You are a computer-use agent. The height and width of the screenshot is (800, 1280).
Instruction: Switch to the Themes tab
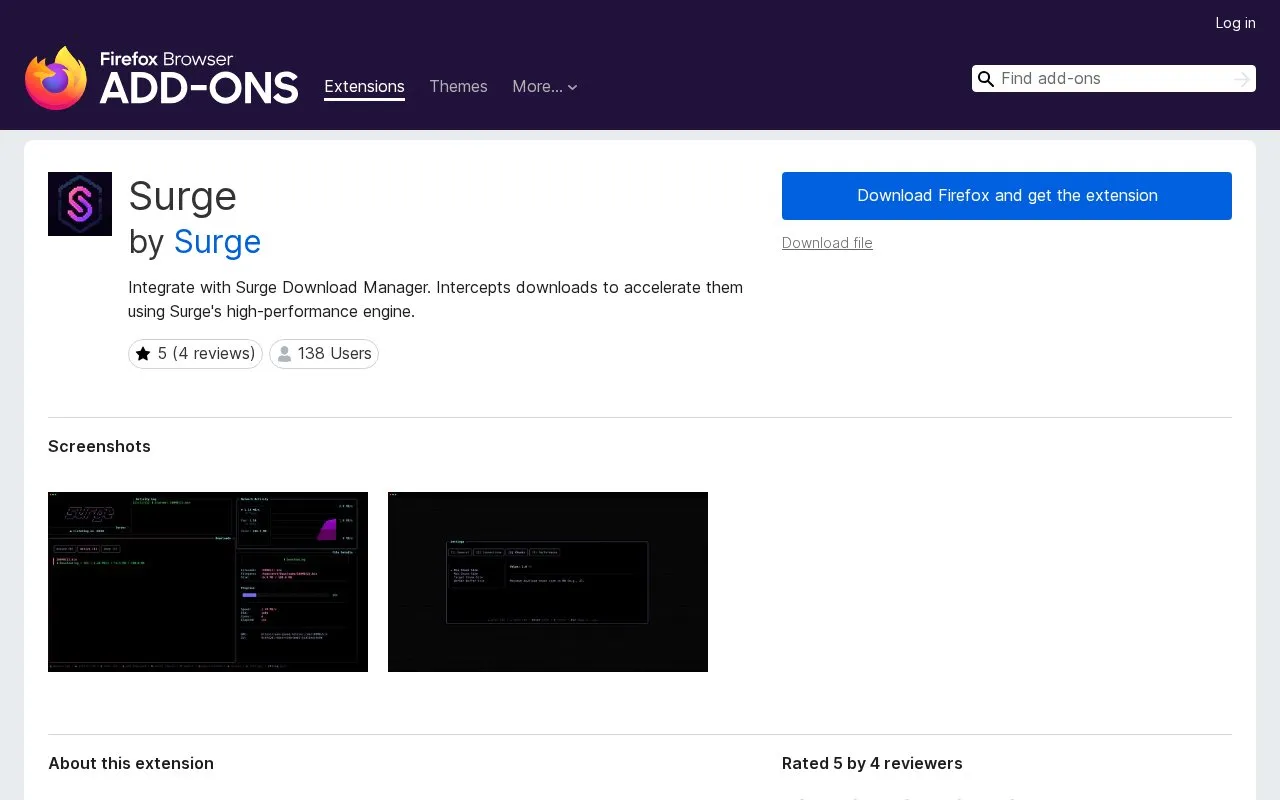(x=458, y=87)
